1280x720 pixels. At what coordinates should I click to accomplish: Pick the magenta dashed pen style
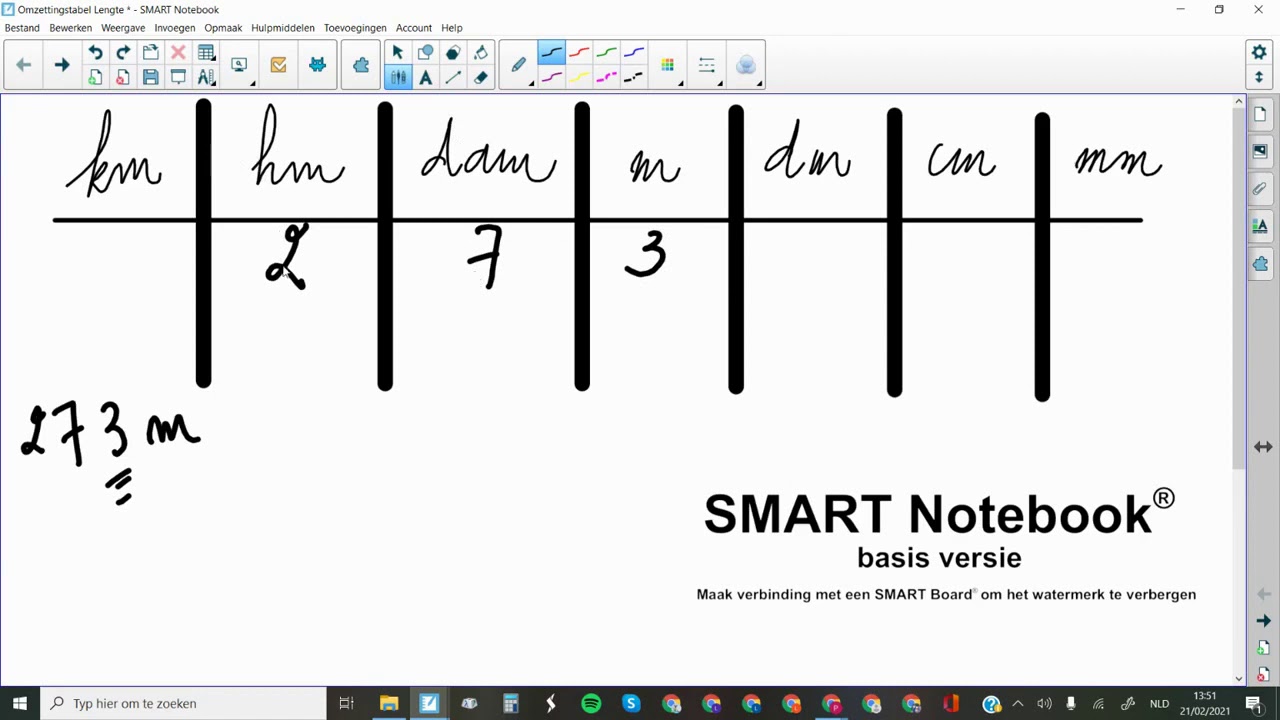tap(606, 77)
